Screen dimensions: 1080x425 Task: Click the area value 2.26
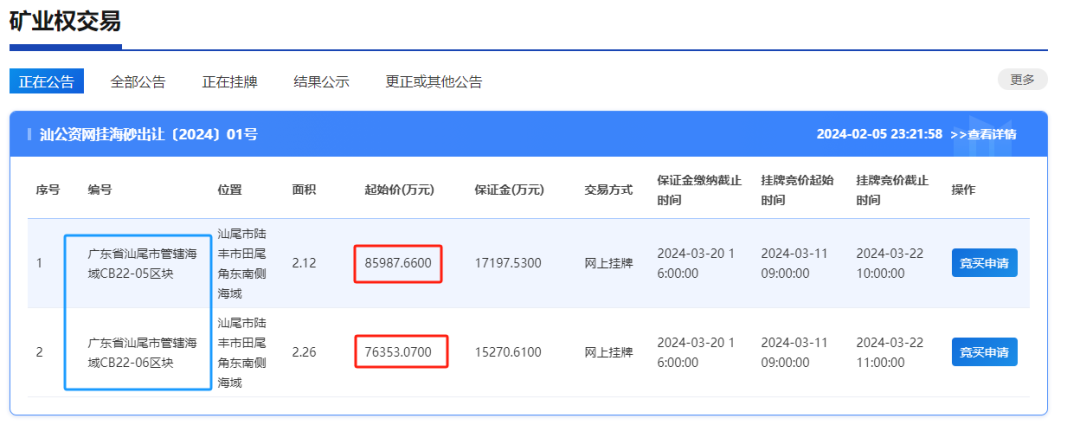tap(304, 352)
